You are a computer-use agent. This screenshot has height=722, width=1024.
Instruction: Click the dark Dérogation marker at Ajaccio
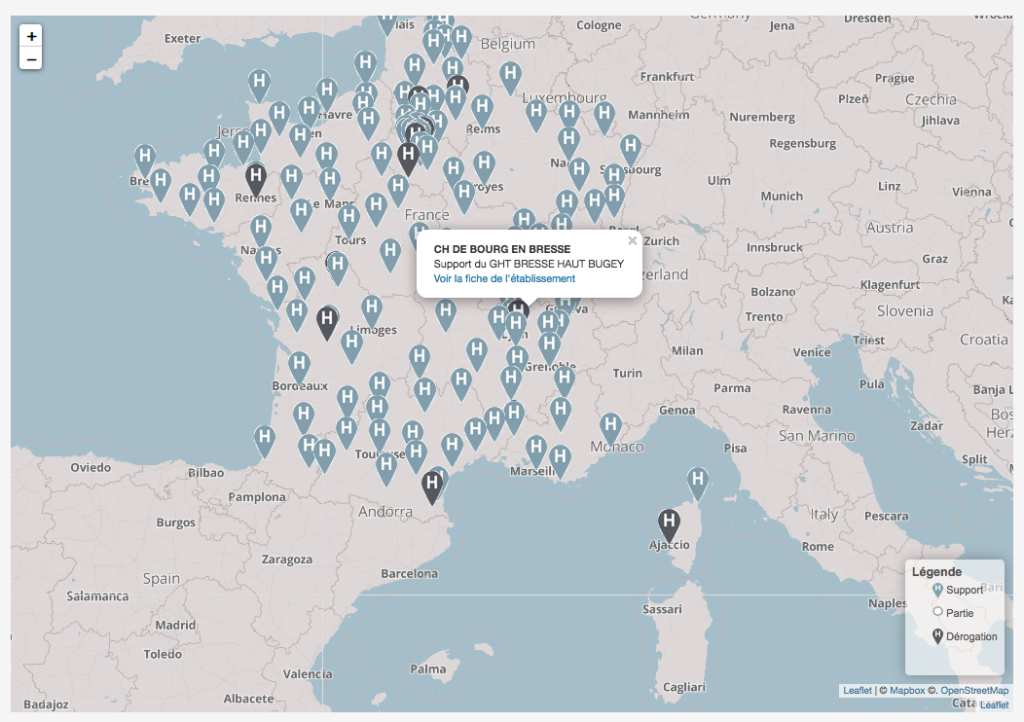coord(669,523)
